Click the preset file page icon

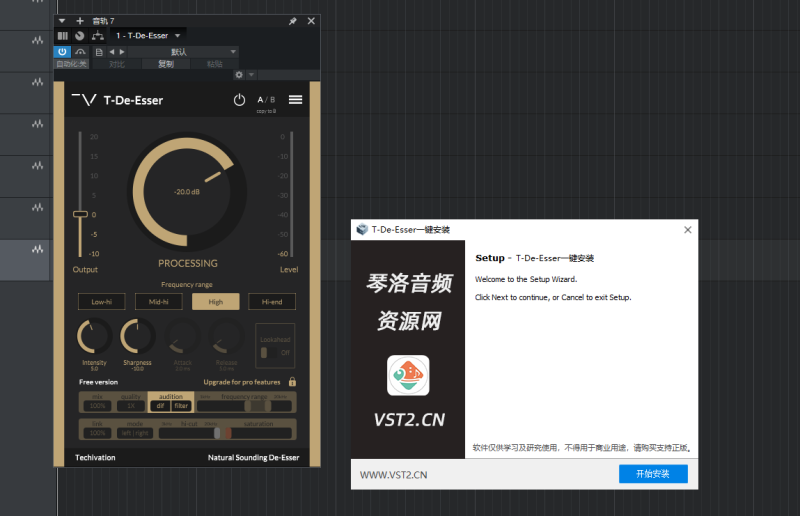click(99, 51)
